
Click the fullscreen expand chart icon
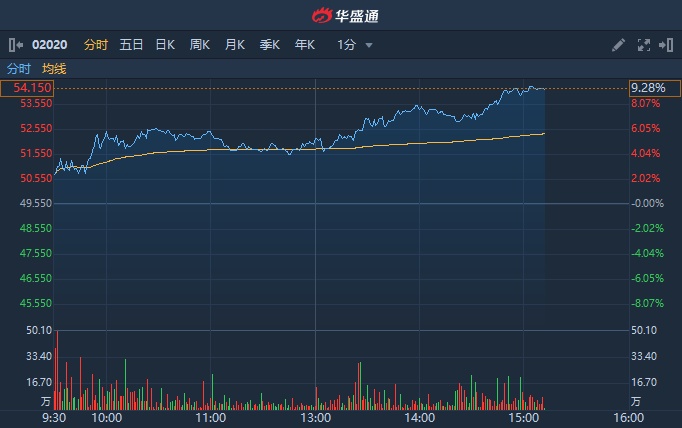tap(643, 45)
